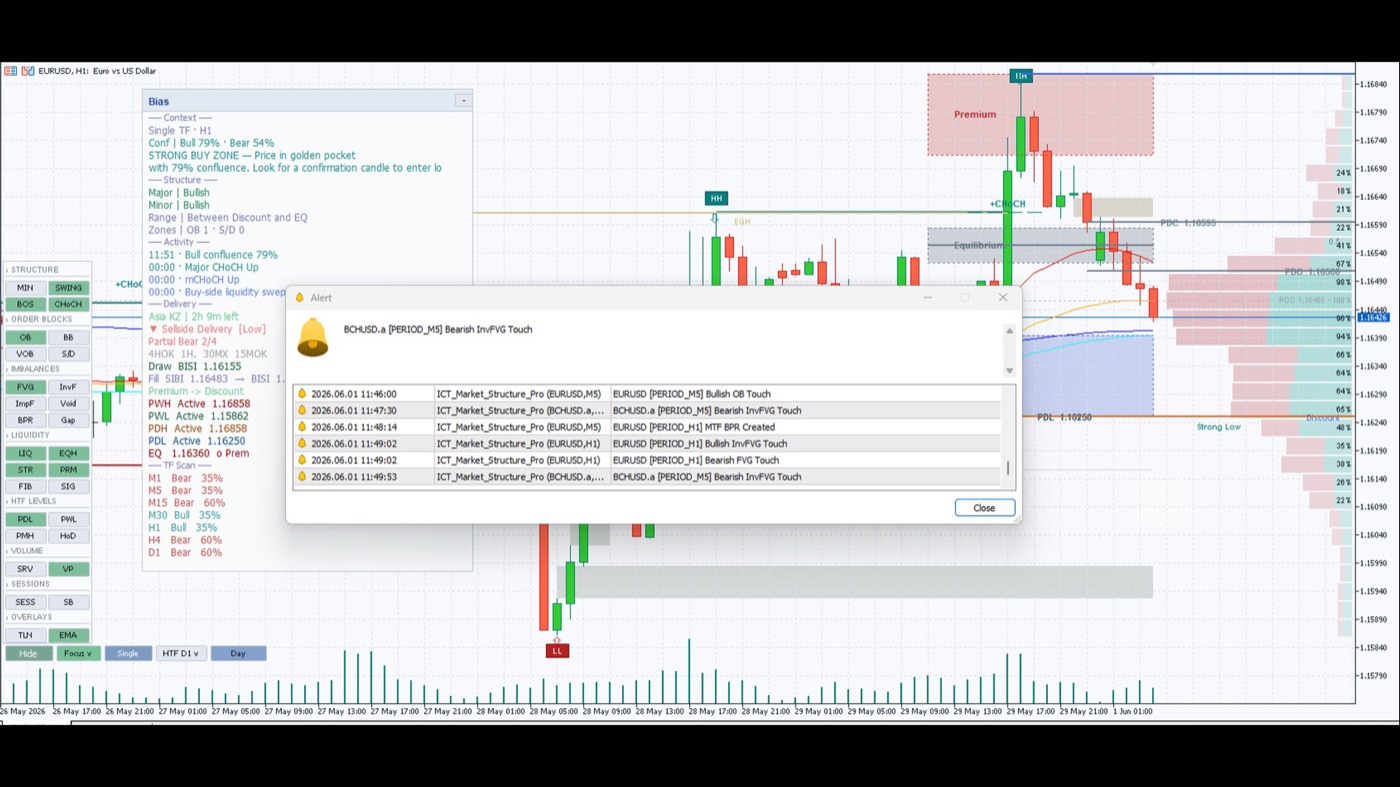Enable the BB breaker block button

68,338
